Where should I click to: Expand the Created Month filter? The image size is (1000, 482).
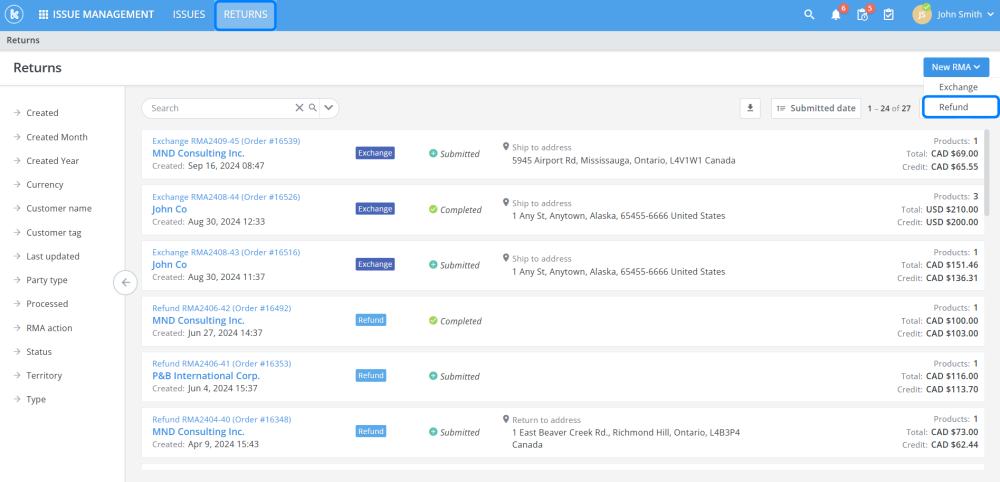coord(57,137)
